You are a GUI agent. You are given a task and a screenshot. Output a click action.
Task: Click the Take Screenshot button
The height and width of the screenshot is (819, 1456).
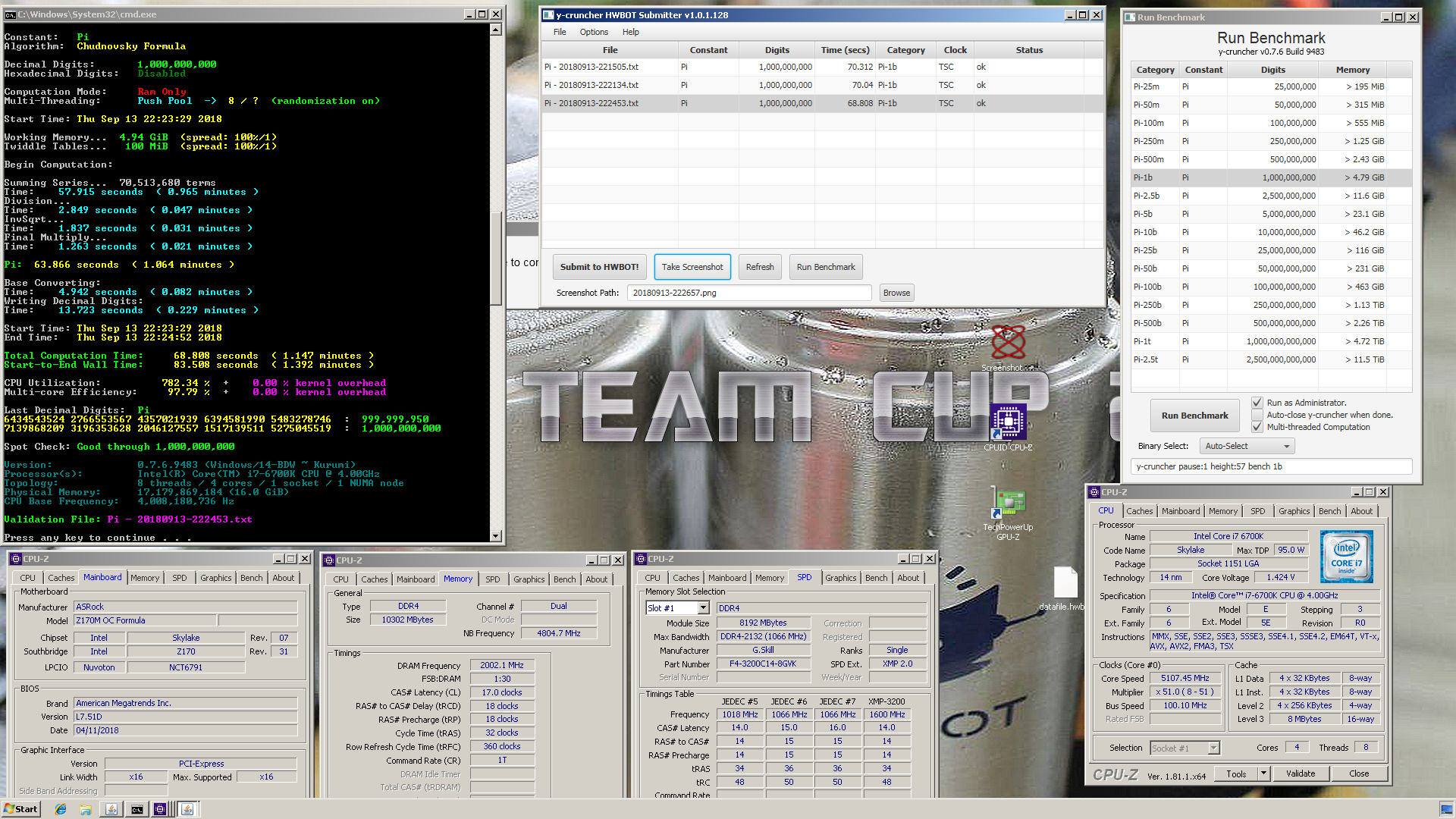click(x=692, y=267)
